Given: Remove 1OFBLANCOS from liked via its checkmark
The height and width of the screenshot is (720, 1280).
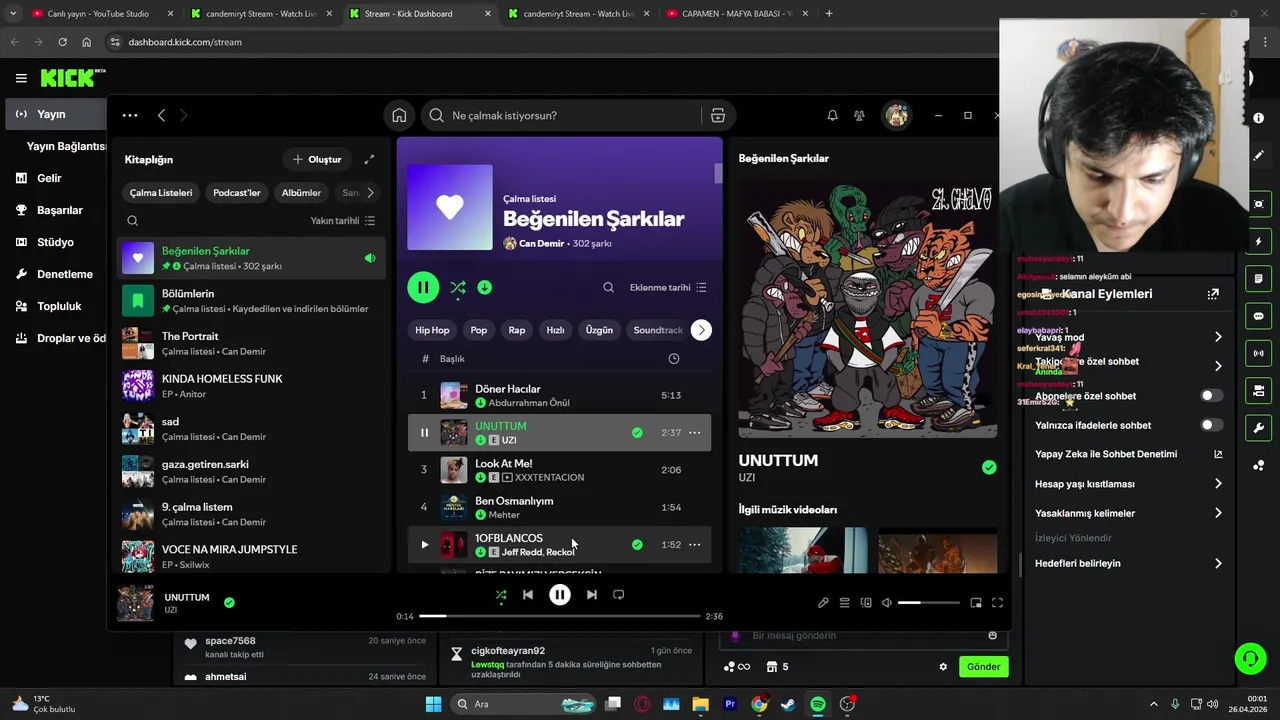Looking at the screenshot, I should click(637, 545).
